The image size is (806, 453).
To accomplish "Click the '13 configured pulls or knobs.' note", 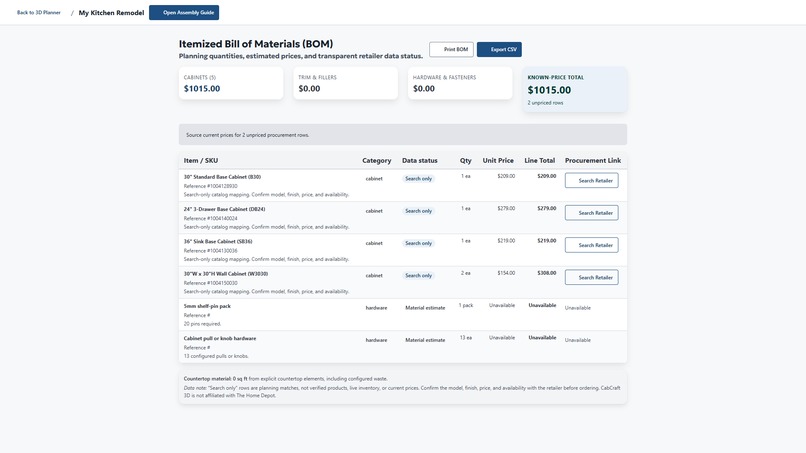I will click(216, 356).
